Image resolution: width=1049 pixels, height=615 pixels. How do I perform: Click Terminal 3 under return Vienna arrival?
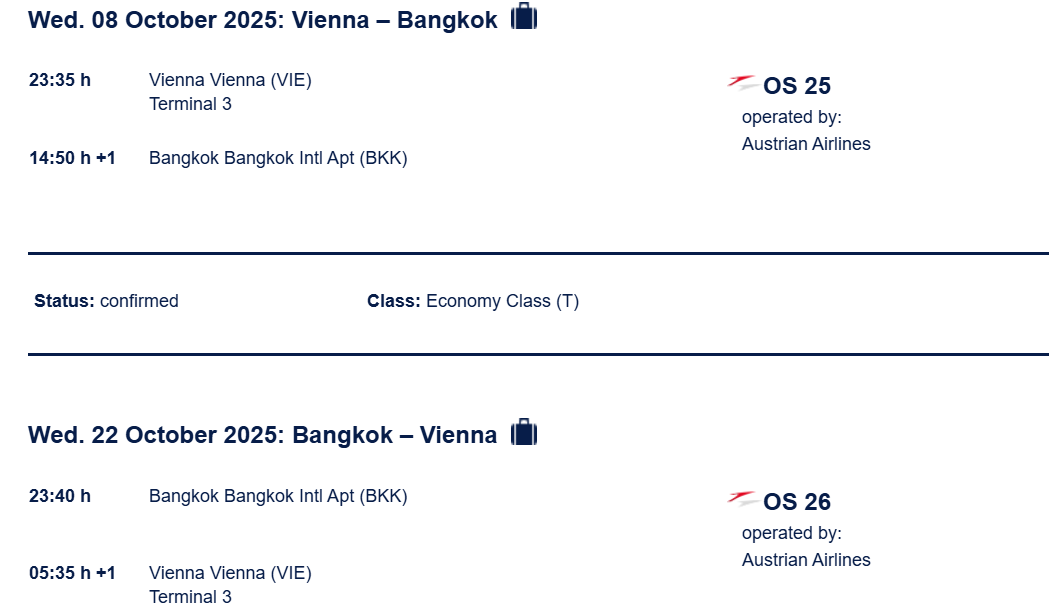click(190, 597)
